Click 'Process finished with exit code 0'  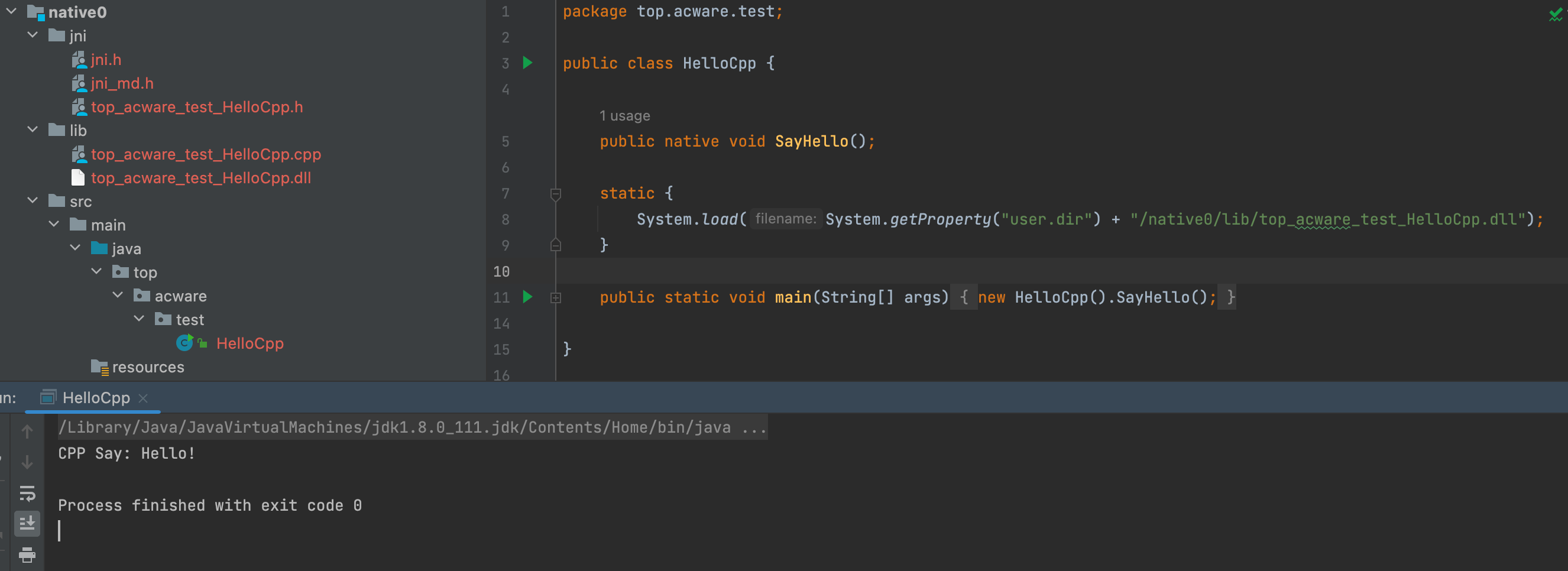(210, 505)
